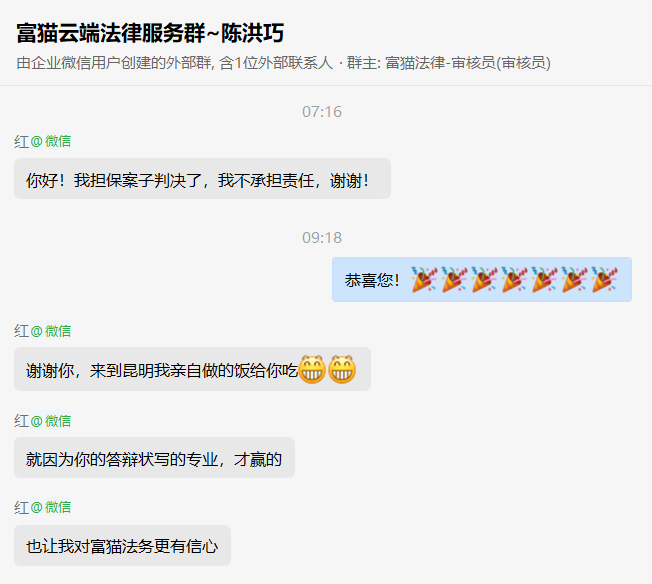Select the message mentioning 昆明 and 做的饭

click(192, 369)
